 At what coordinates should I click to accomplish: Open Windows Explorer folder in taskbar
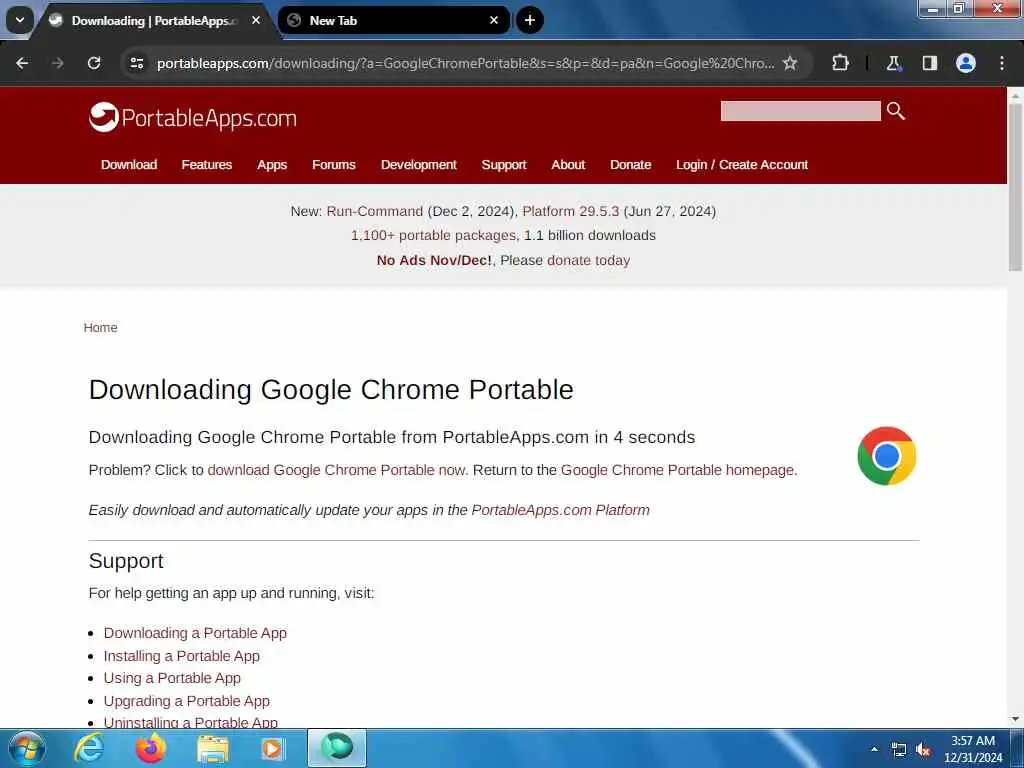pos(213,748)
